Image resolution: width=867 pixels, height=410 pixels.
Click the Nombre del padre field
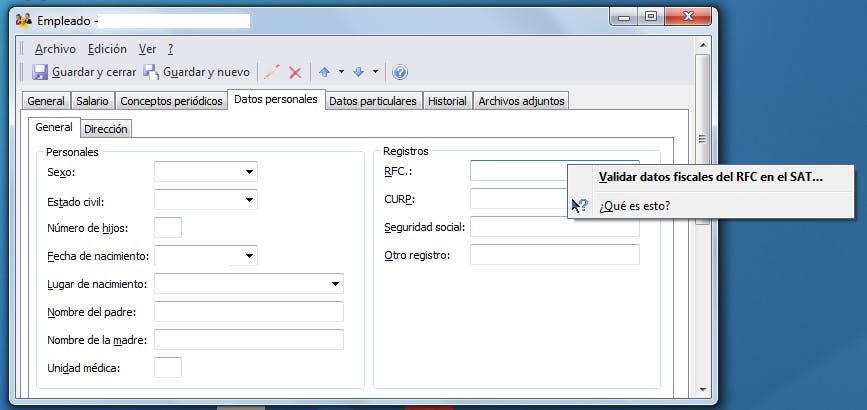(x=249, y=312)
